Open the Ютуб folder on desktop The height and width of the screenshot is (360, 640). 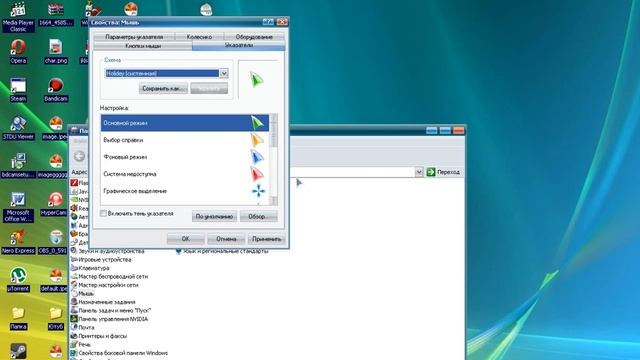click(56, 318)
